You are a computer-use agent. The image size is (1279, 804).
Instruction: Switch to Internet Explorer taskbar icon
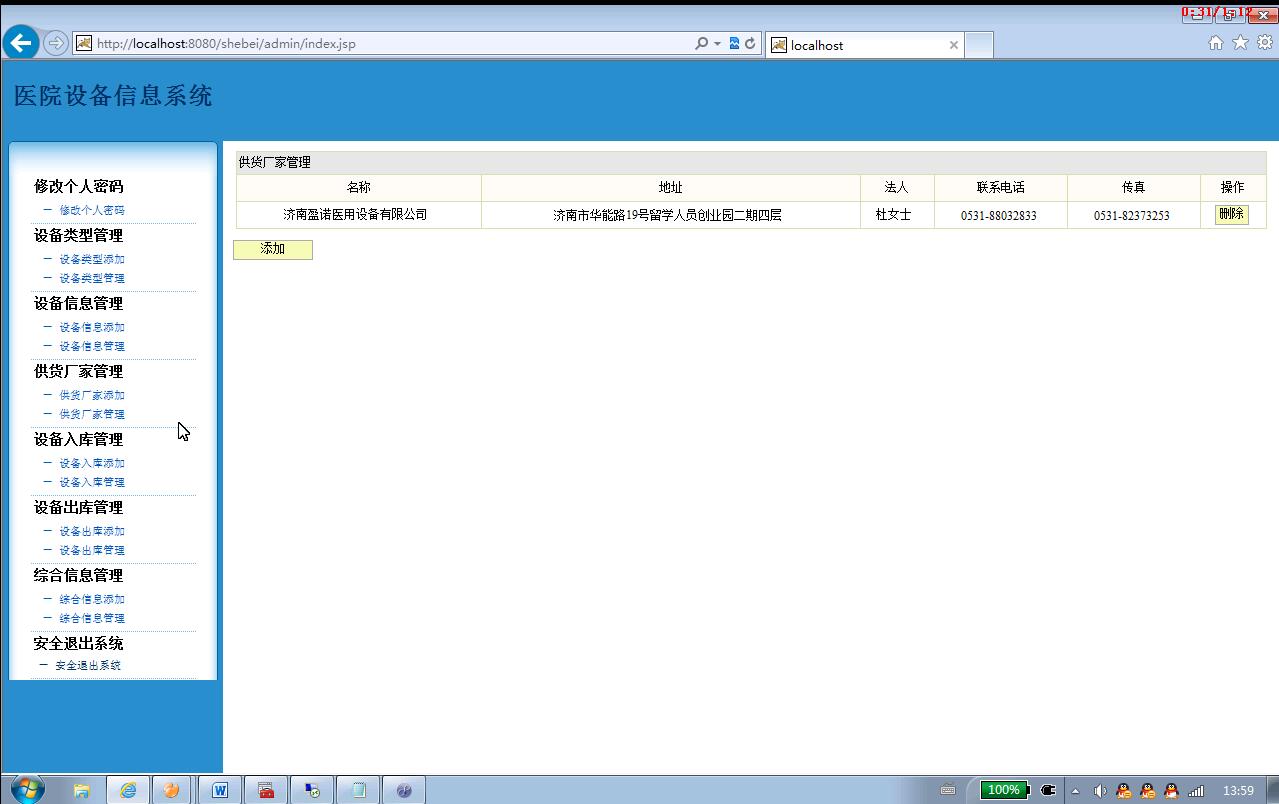click(x=128, y=790)
